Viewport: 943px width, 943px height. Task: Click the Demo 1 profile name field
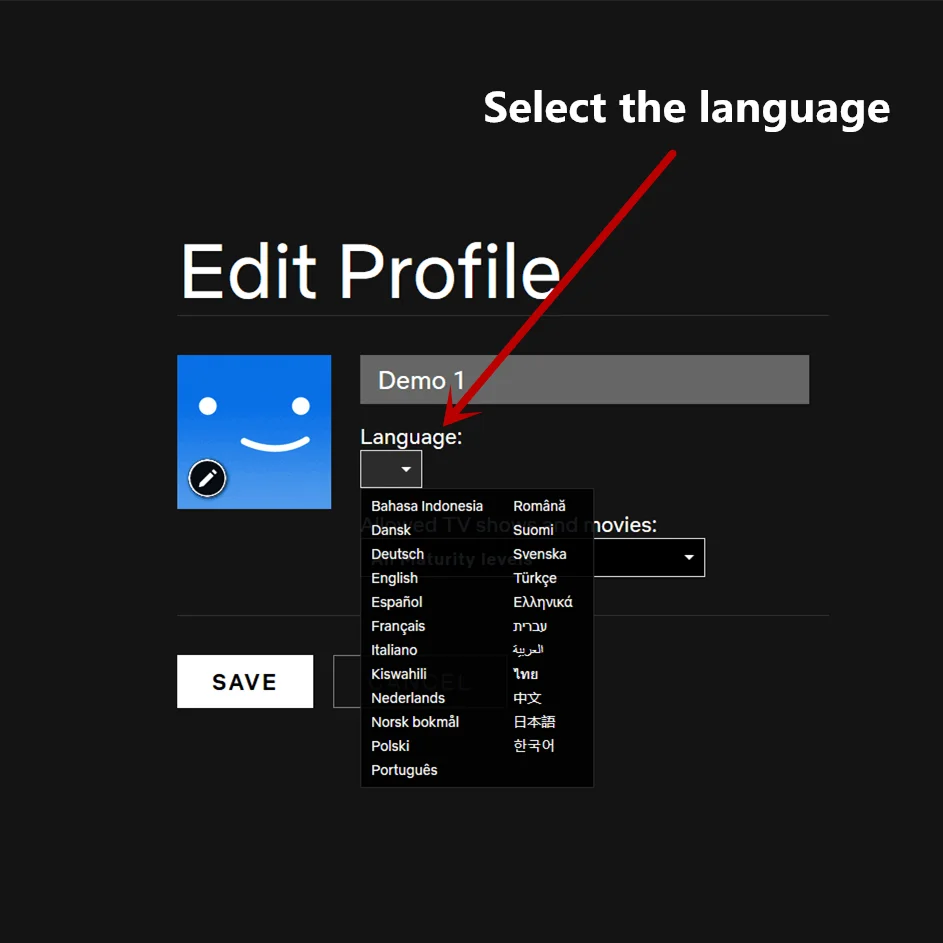584,379
